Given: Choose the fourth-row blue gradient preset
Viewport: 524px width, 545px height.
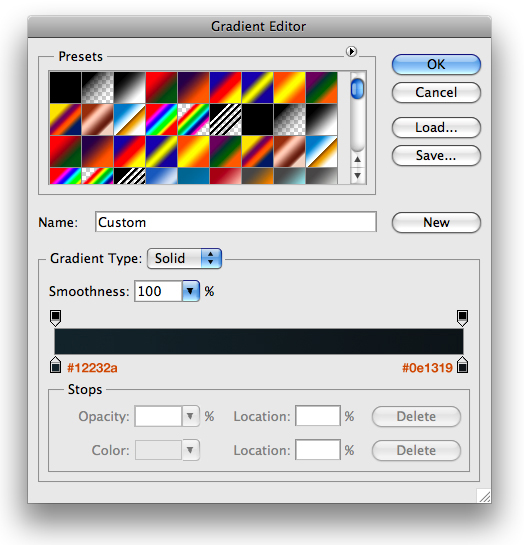Looking at the screenshot, I should tap(161, 176).
